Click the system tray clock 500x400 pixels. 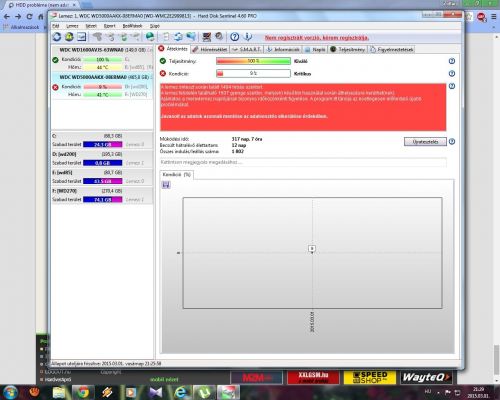pyautogui.click(x=478, y=392)
